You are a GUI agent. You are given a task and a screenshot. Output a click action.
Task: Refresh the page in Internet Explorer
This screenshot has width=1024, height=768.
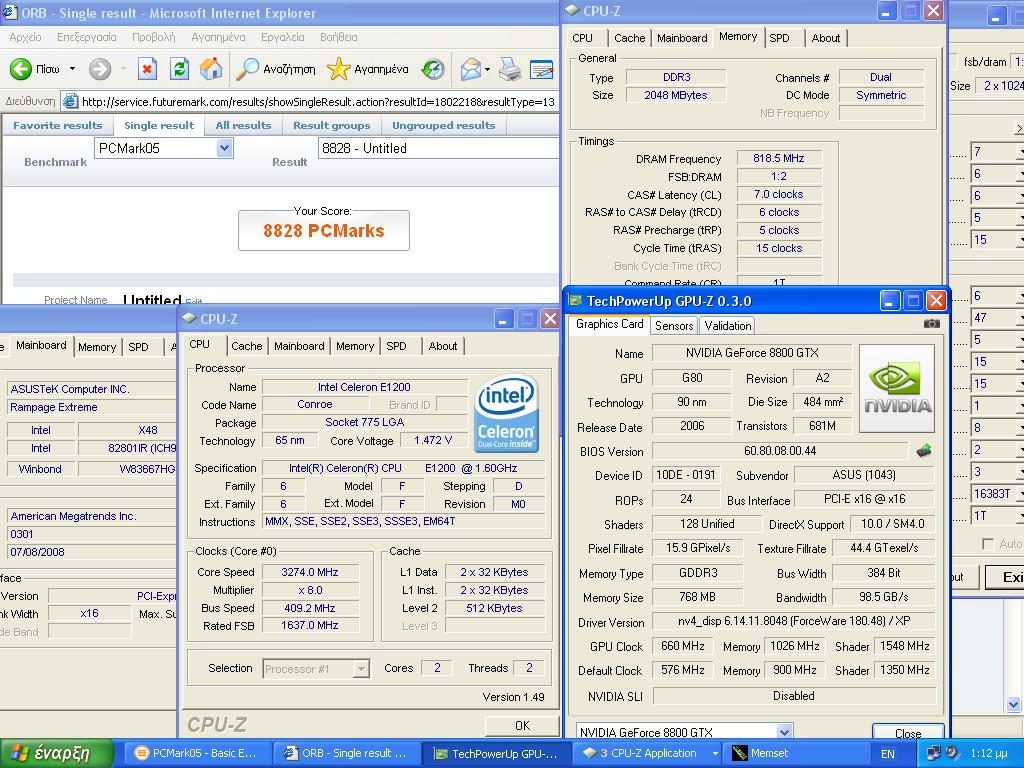click(x=179, y=69)
